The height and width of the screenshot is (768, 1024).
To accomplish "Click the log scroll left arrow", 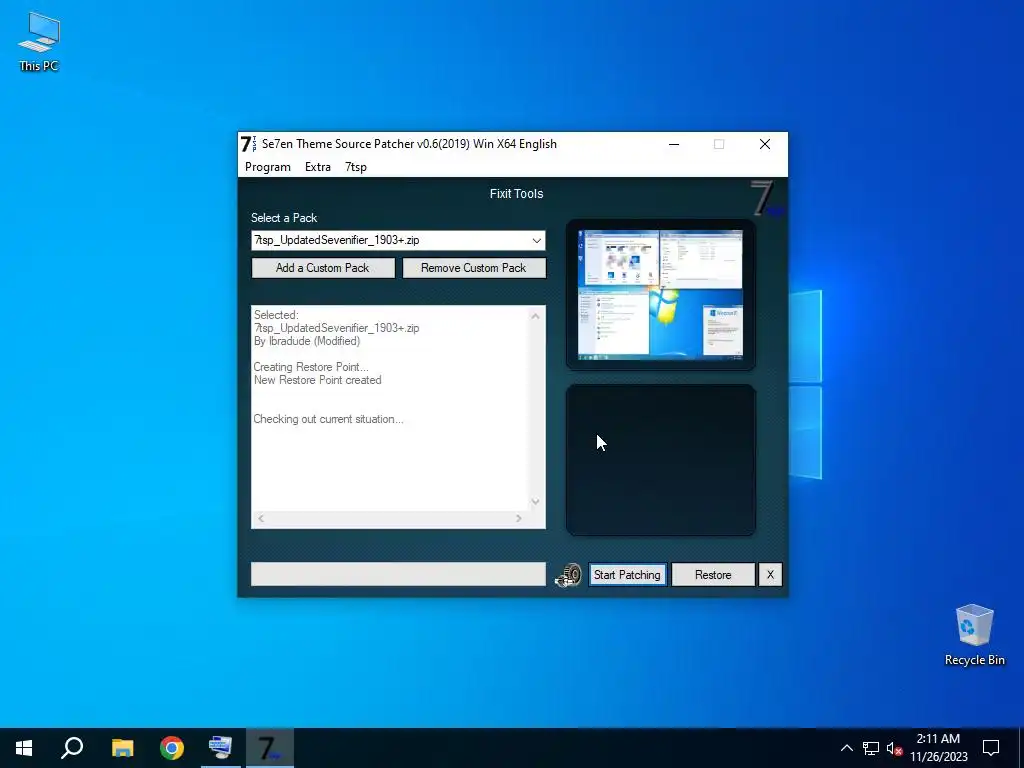I will point(261,518).
